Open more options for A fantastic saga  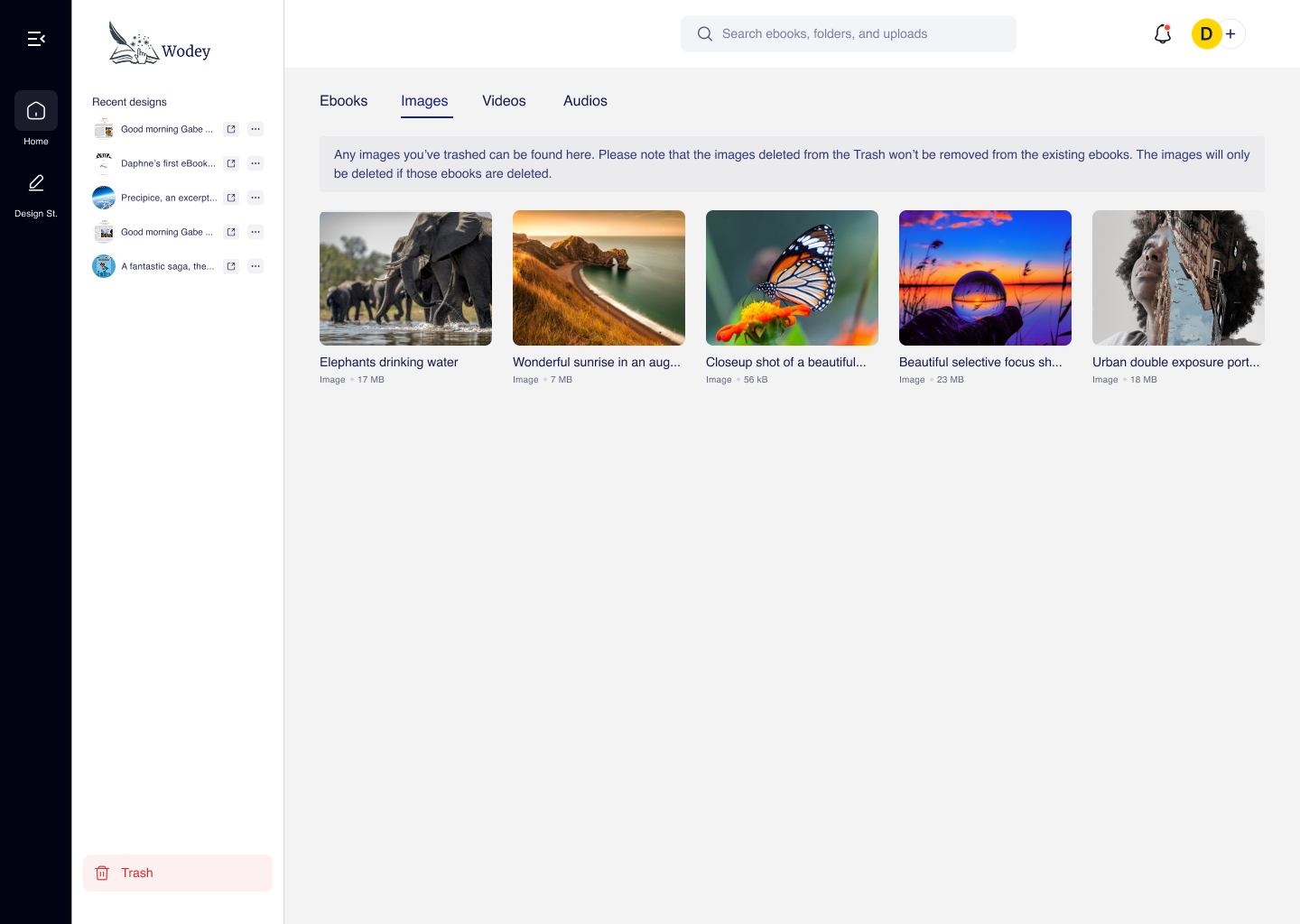(x=255, y=266)
